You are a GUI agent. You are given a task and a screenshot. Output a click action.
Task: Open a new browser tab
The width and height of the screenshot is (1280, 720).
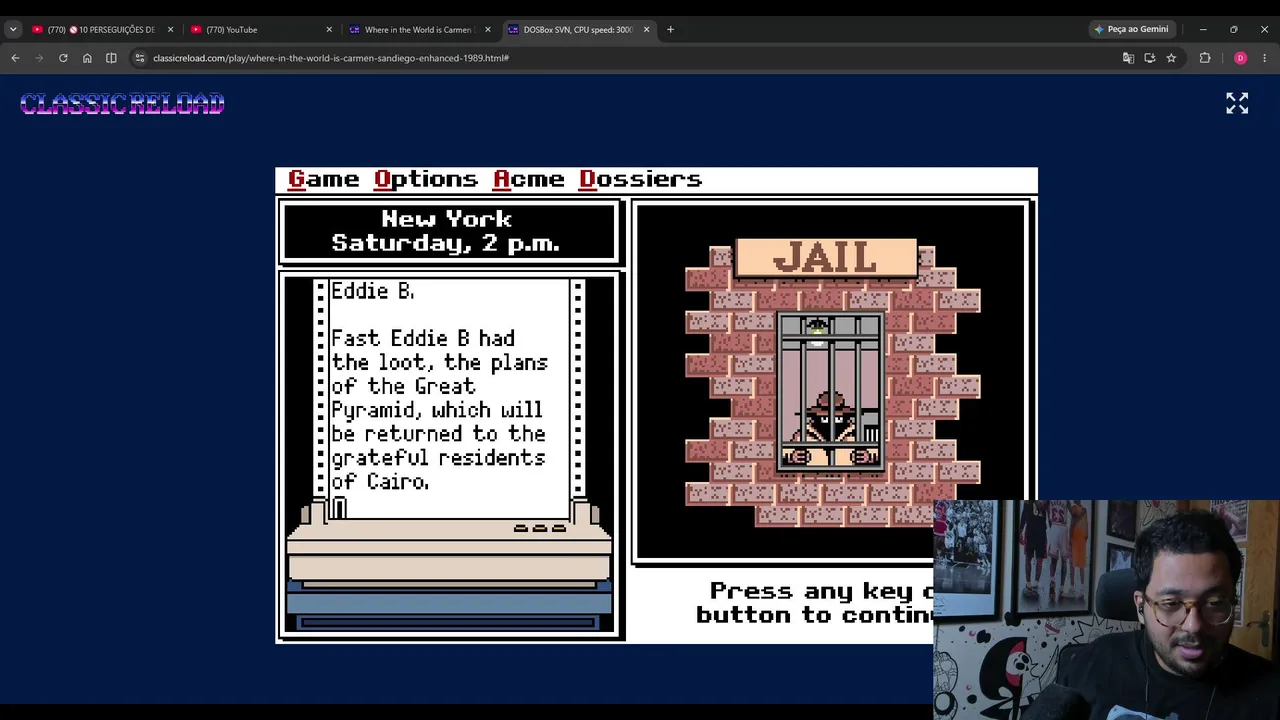670,30
